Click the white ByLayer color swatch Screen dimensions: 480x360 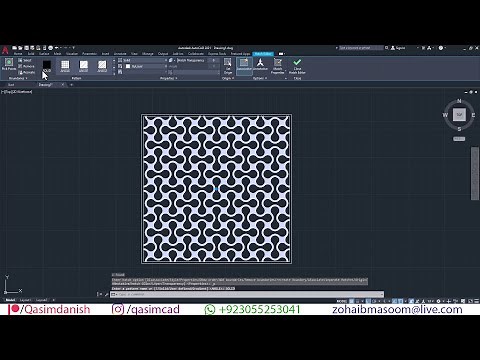click(128, 66)
